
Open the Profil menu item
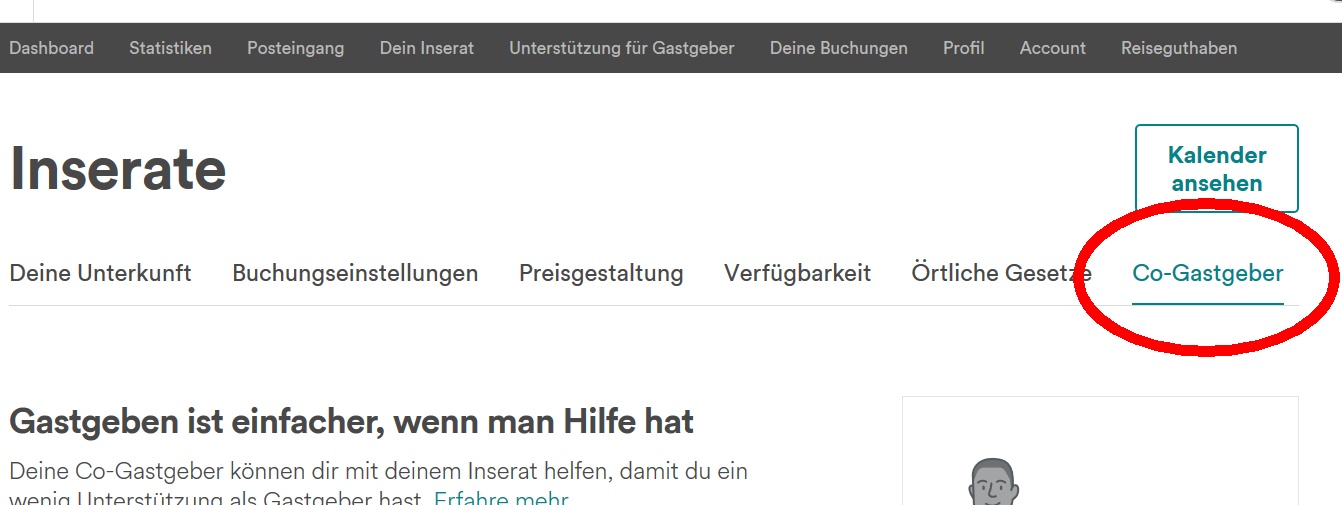[x=963, y=48]
